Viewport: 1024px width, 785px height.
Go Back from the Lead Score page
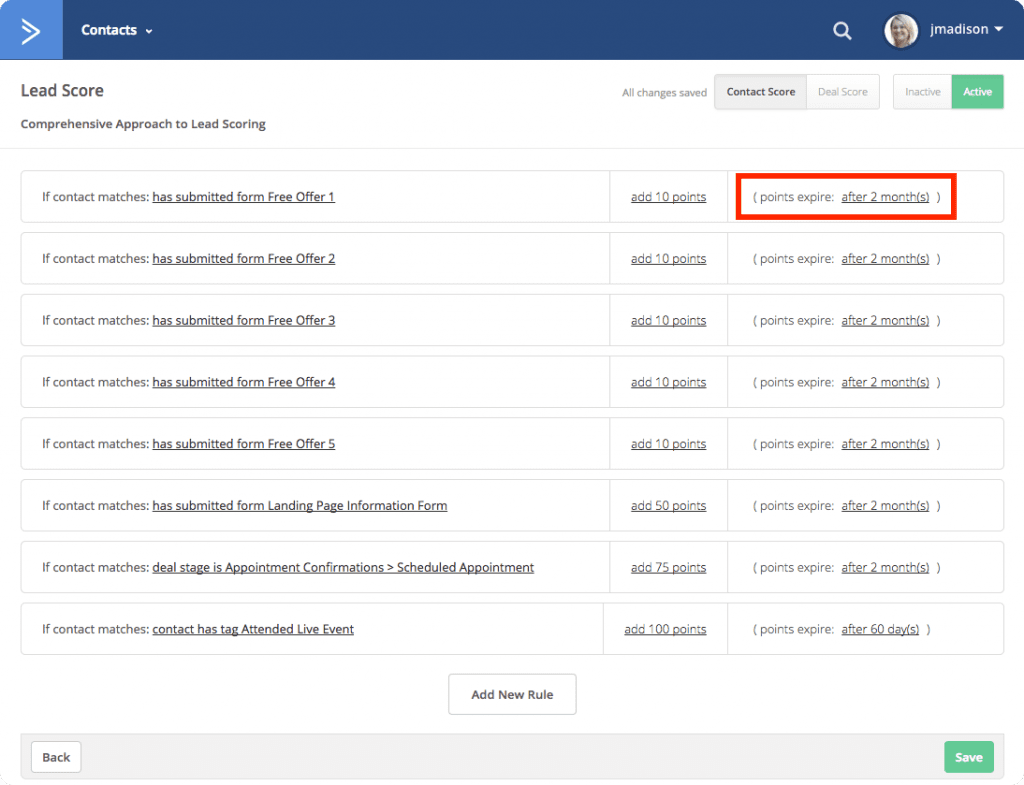click(55, 757)
